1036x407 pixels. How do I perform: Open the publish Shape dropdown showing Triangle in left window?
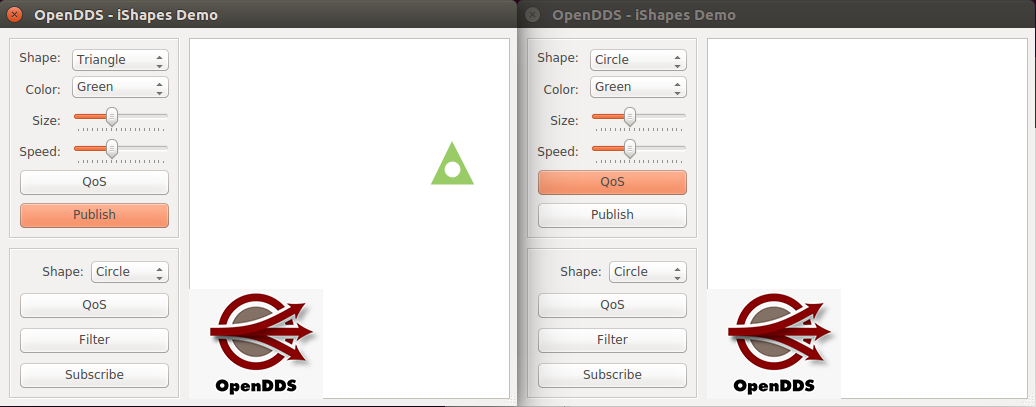click(120, 59)
